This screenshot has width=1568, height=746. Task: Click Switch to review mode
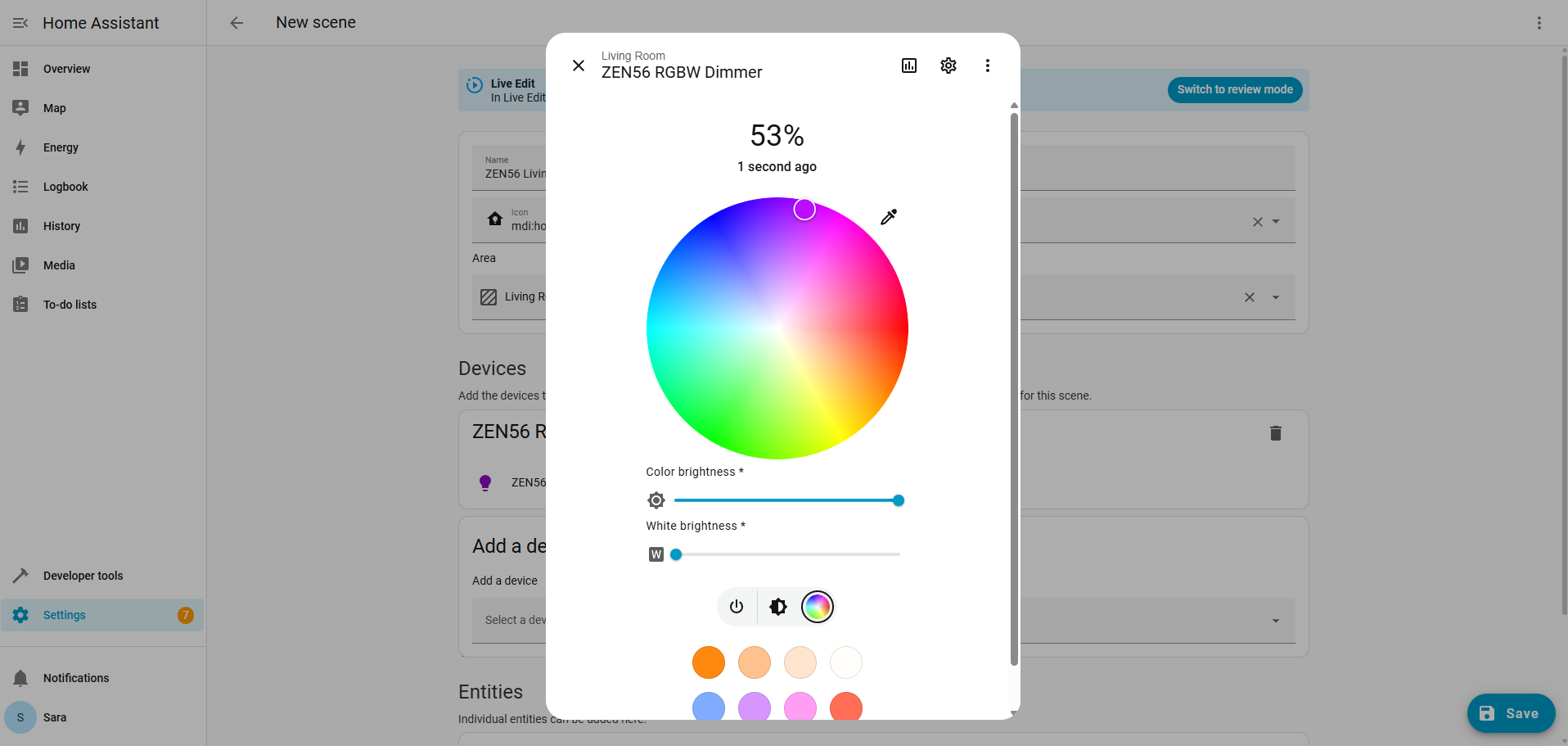tap(1235, 90)
